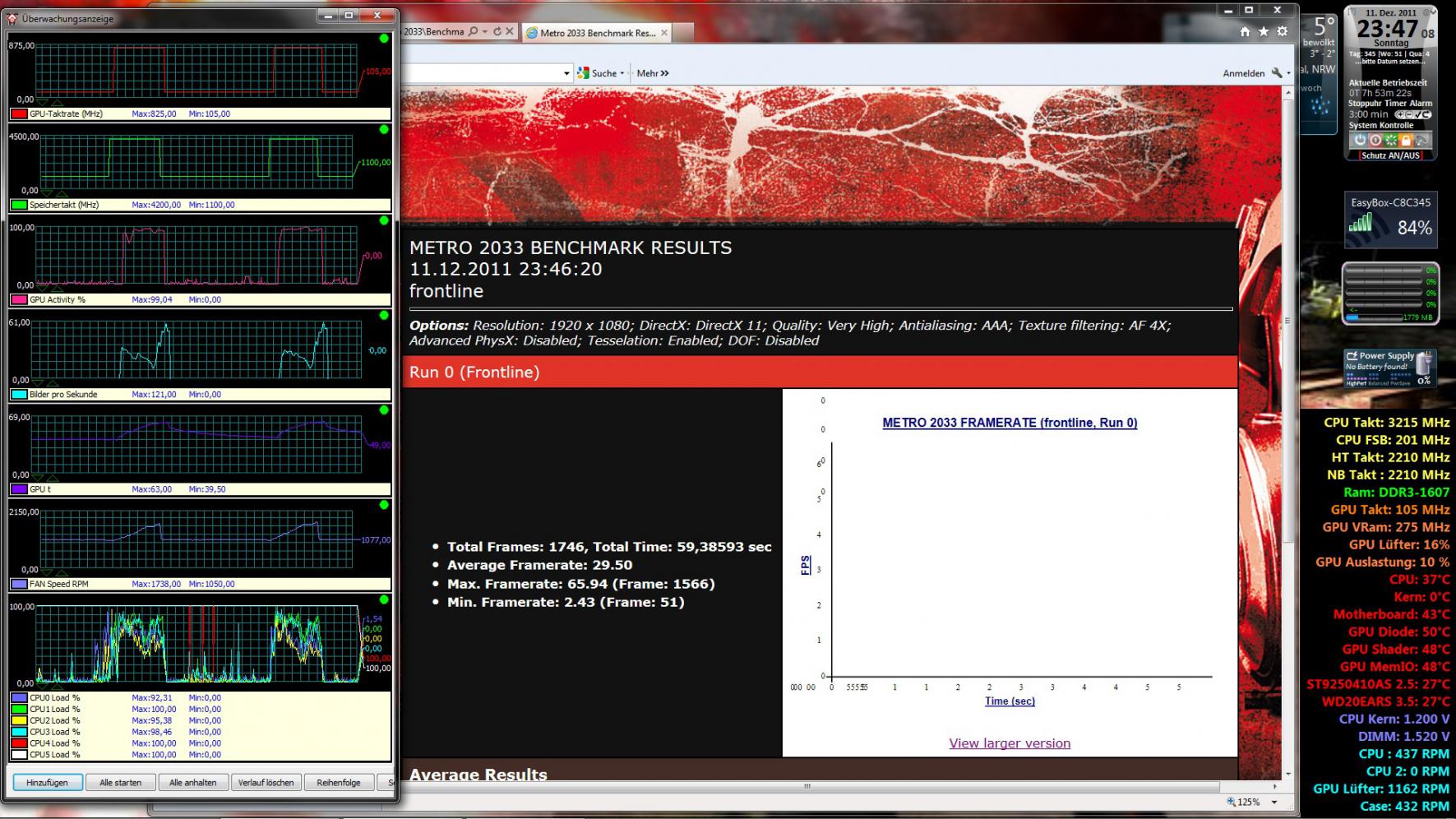Screen dimensions: 1456x819
Task: Click the white CPU5 Load color swatch
Action: 19,755
